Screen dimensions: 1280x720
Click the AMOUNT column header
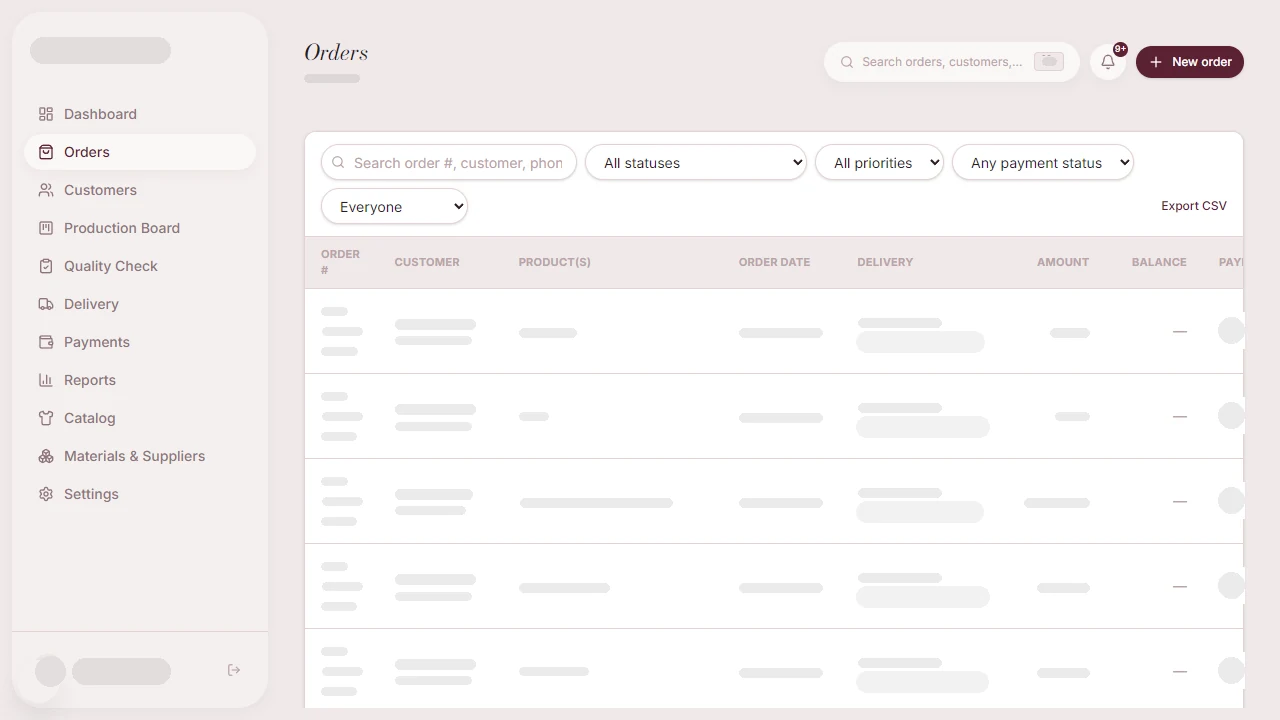pyautogui.click(x=1063, y=262)
